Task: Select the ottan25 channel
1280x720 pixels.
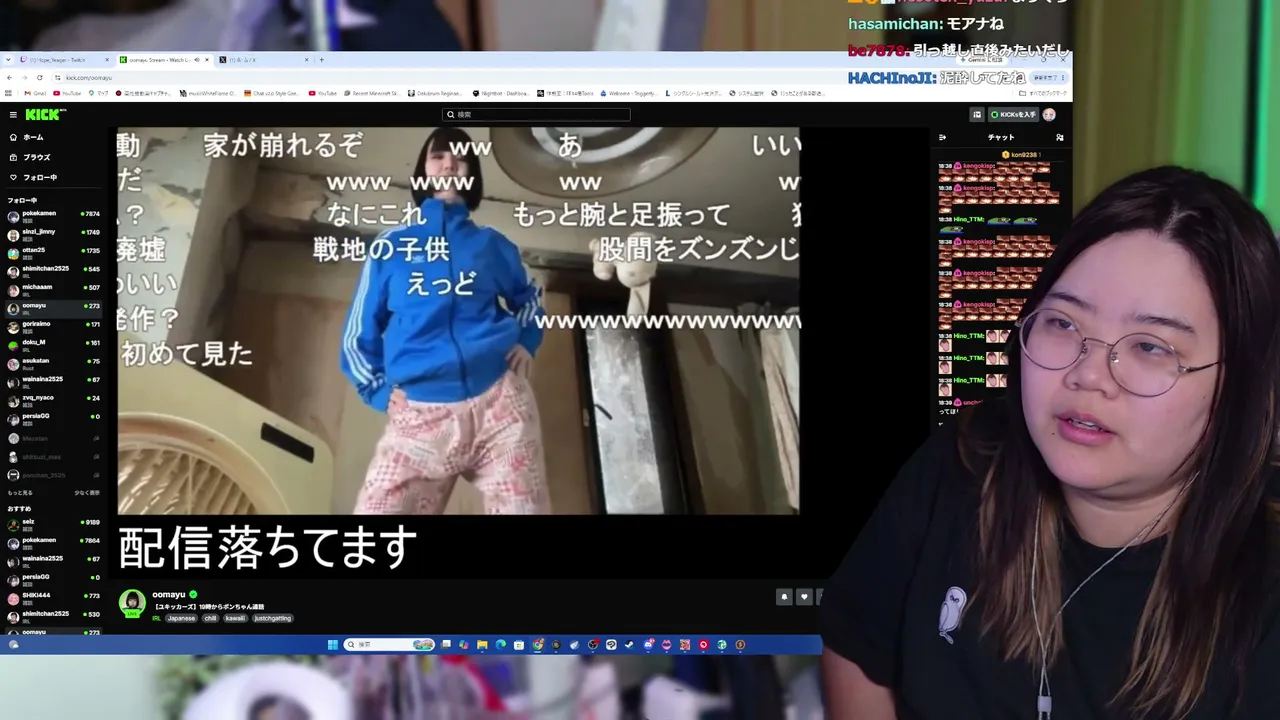Action: click(x=54, y=252)
